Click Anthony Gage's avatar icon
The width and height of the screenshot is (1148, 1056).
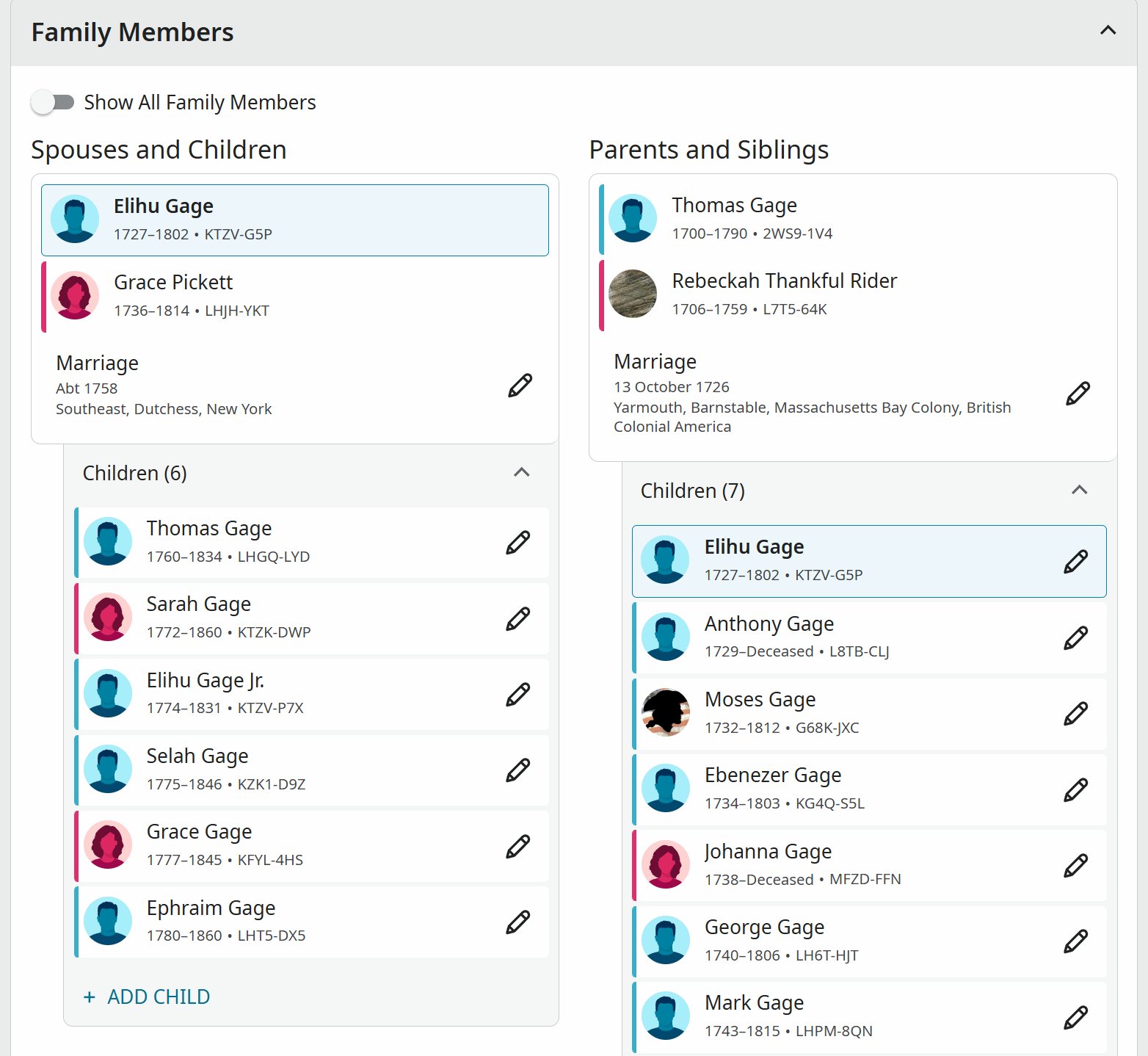tap(666, 637)
